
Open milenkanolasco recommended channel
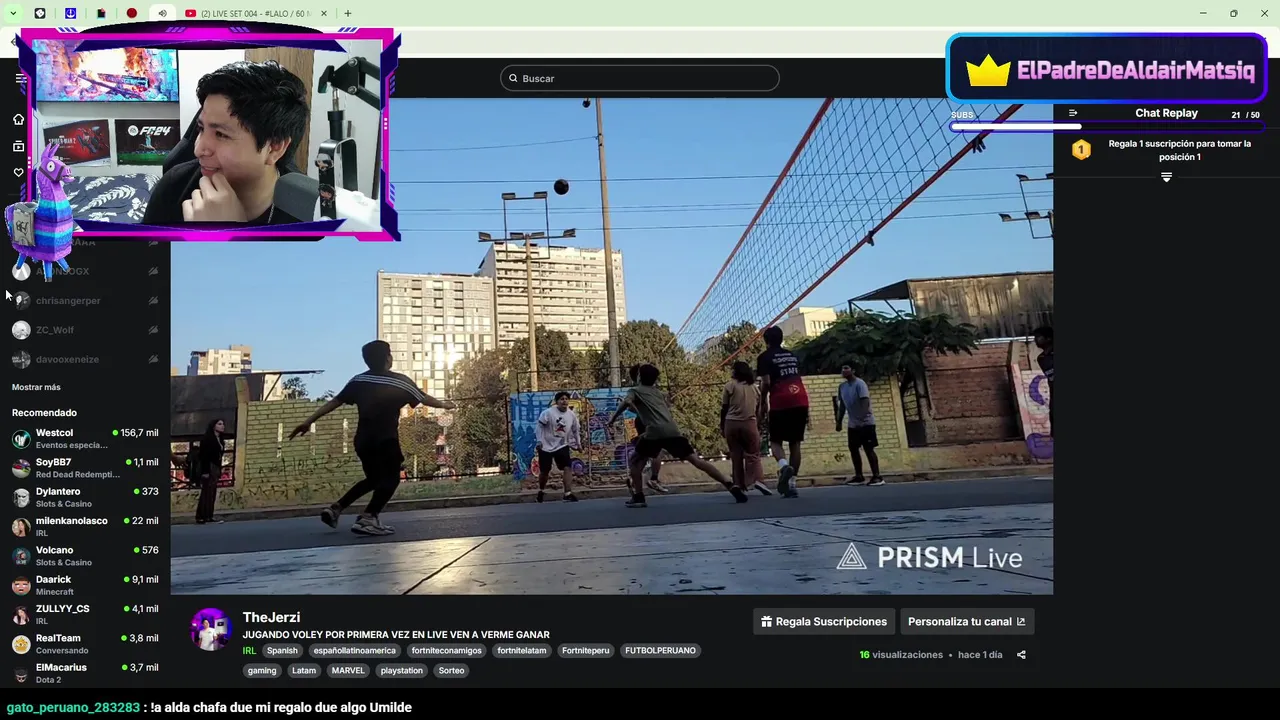85,527
